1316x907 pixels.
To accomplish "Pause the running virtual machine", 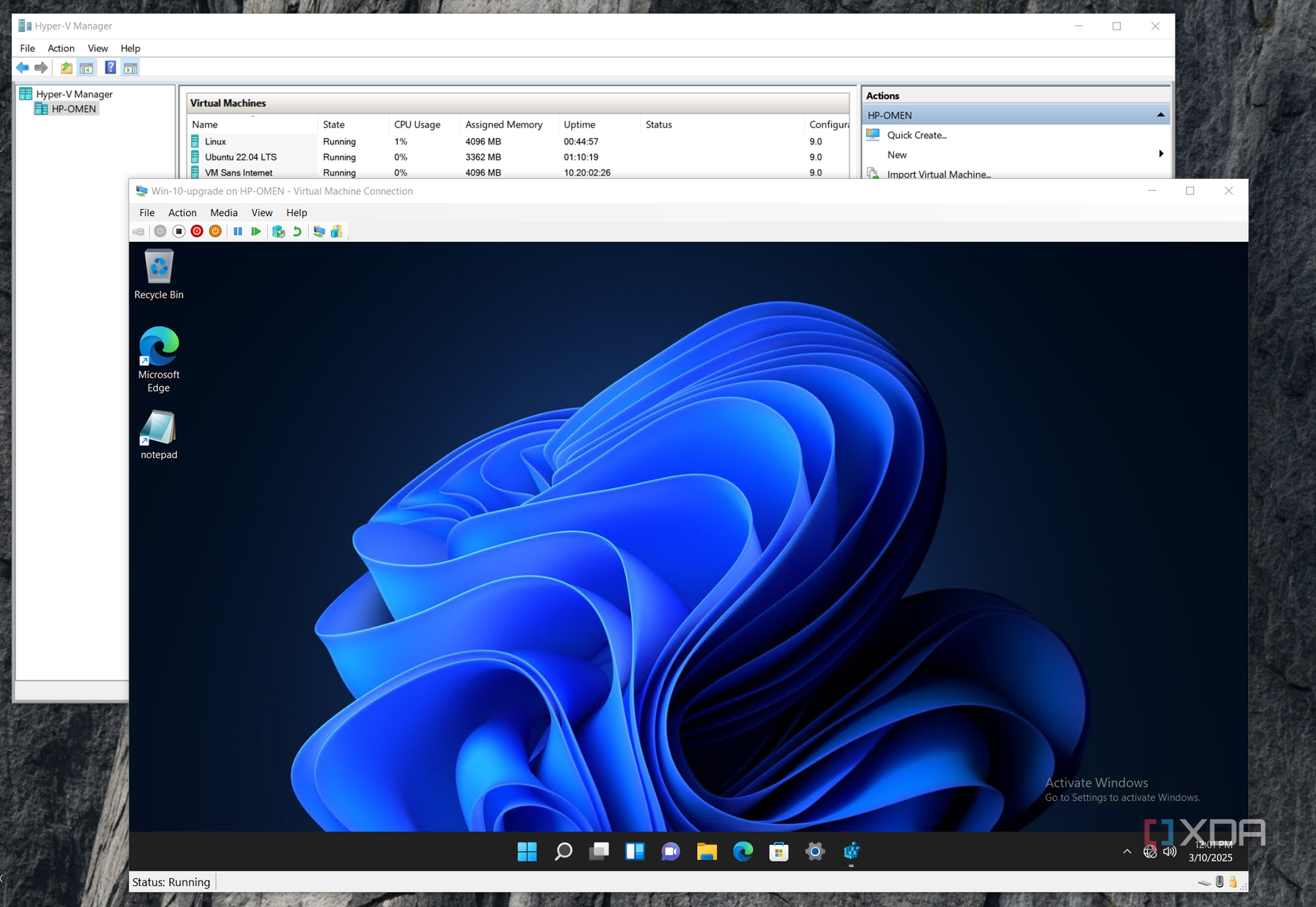I will [238, 231].
